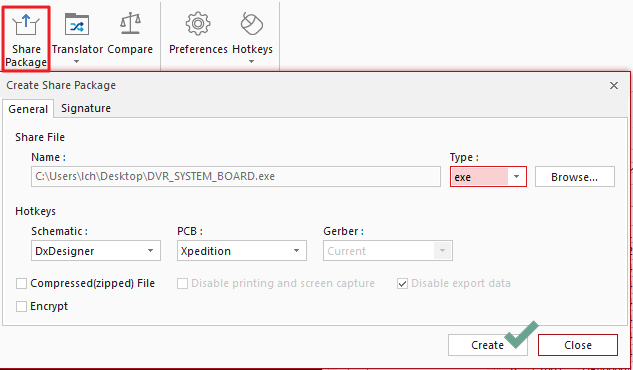Click the Create button

(488, 345)
